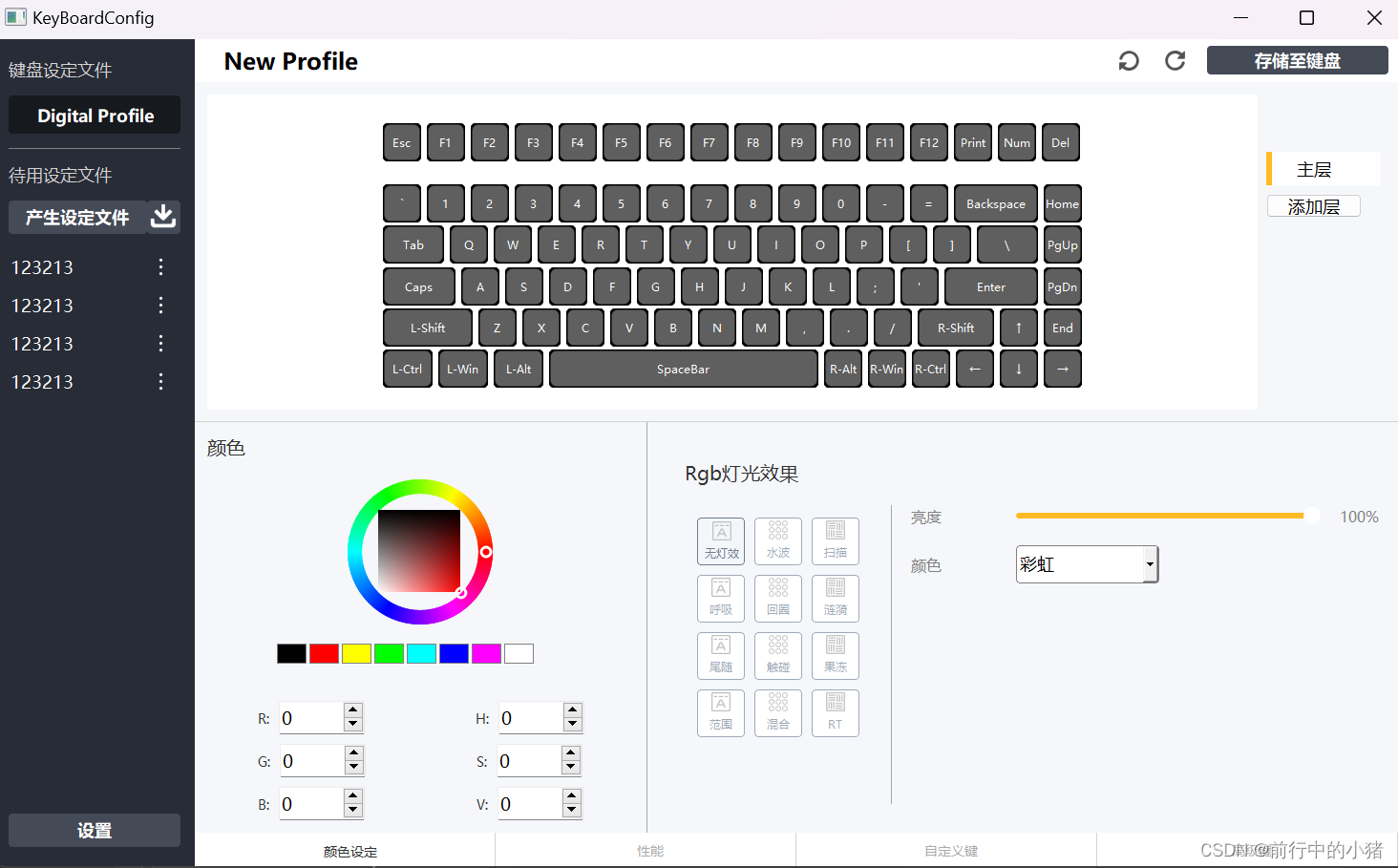The height and width of the screenshot is (868, 1398).
Task: Increase the V value with up arrow
Action: tap(571, 796)
